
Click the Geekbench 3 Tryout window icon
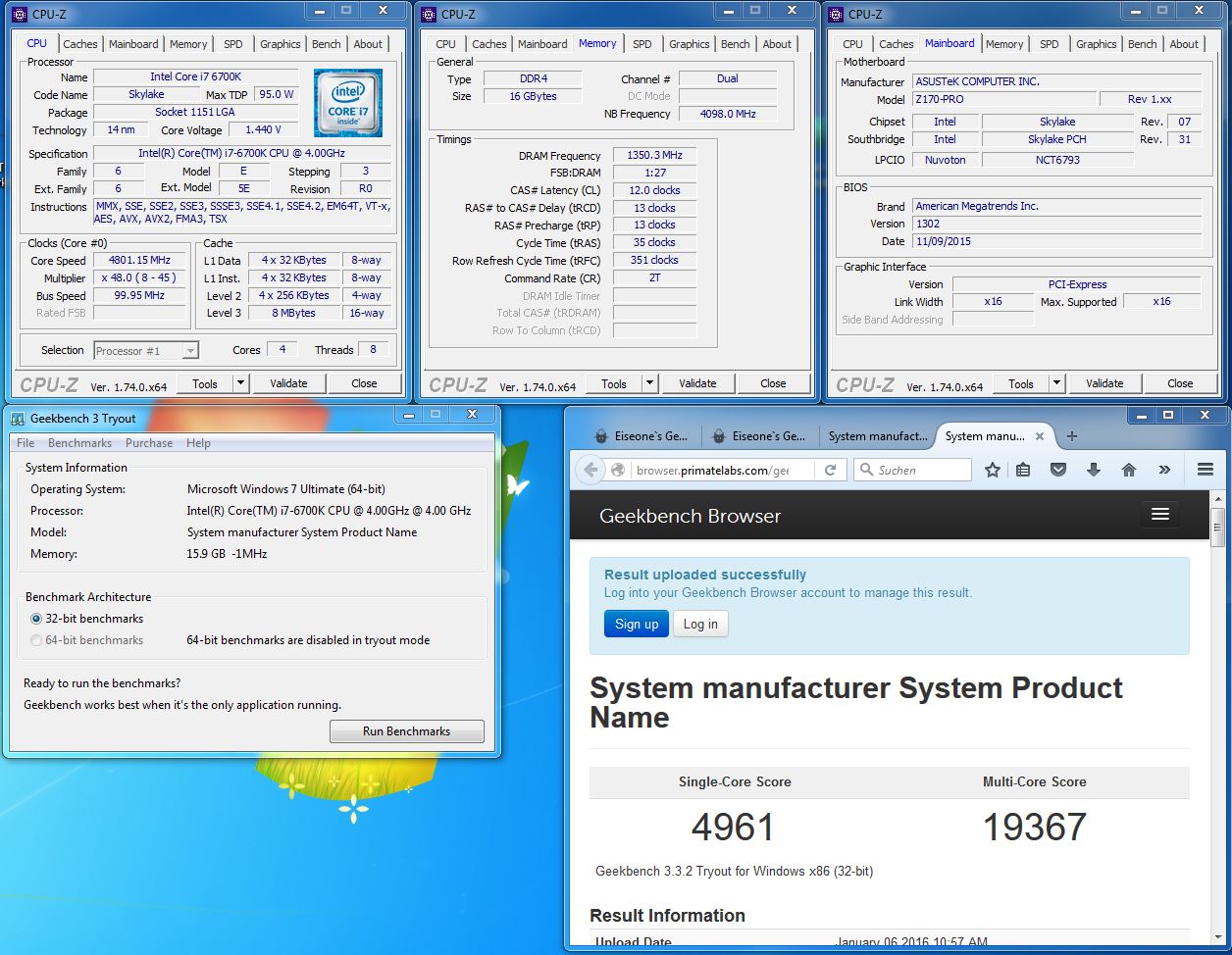pyautogui.click(x=18, y=419)
